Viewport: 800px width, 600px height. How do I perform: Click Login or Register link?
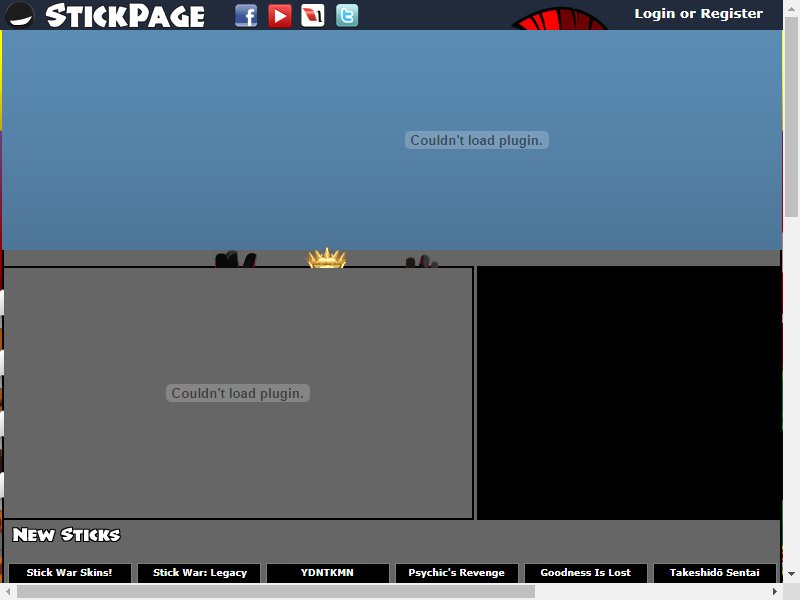(x=698, y=13)
